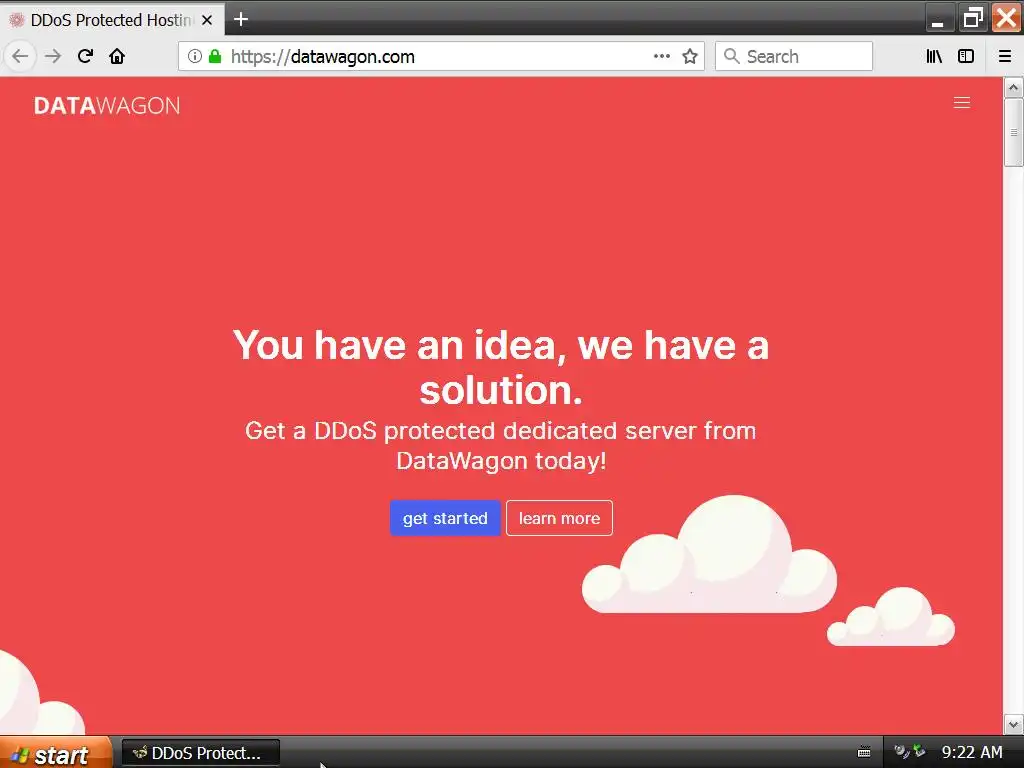Image resolution: width=1024 pixels, height=768 pixels.
Task: Open a new tab with plus button
Action: click(241, 20)
